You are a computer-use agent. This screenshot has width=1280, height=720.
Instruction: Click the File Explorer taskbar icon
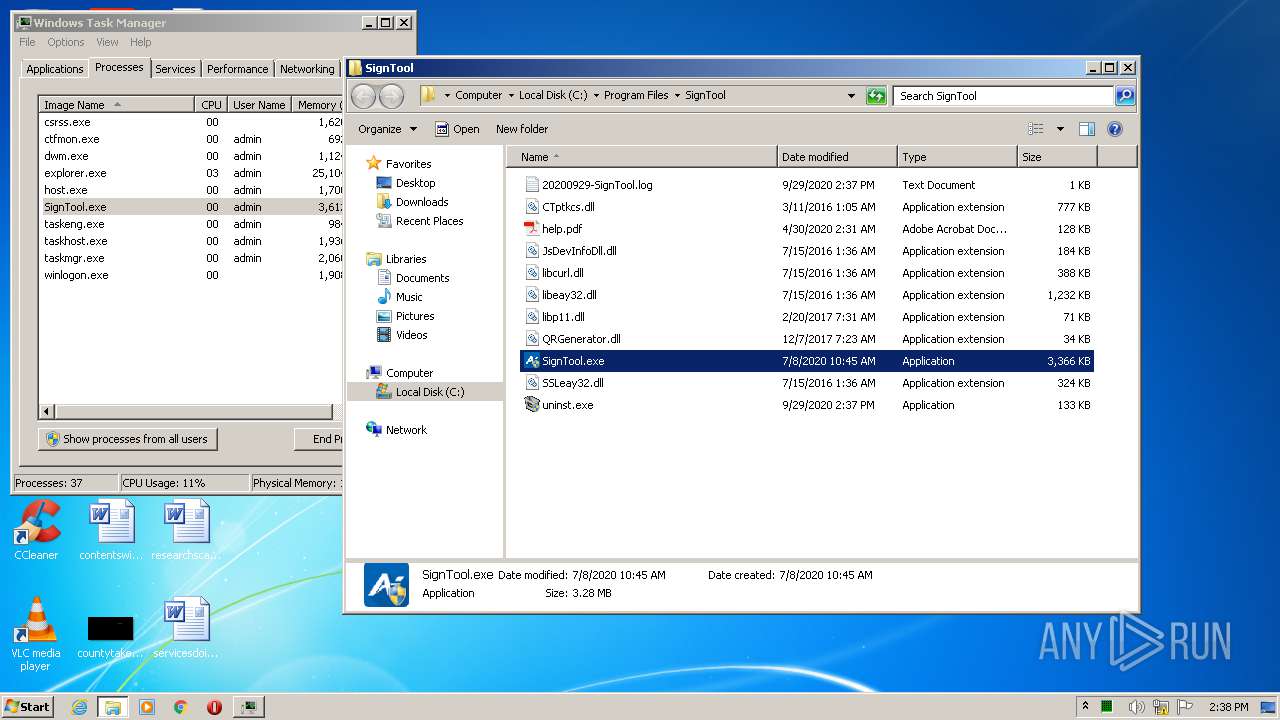(x=113, y=707)
